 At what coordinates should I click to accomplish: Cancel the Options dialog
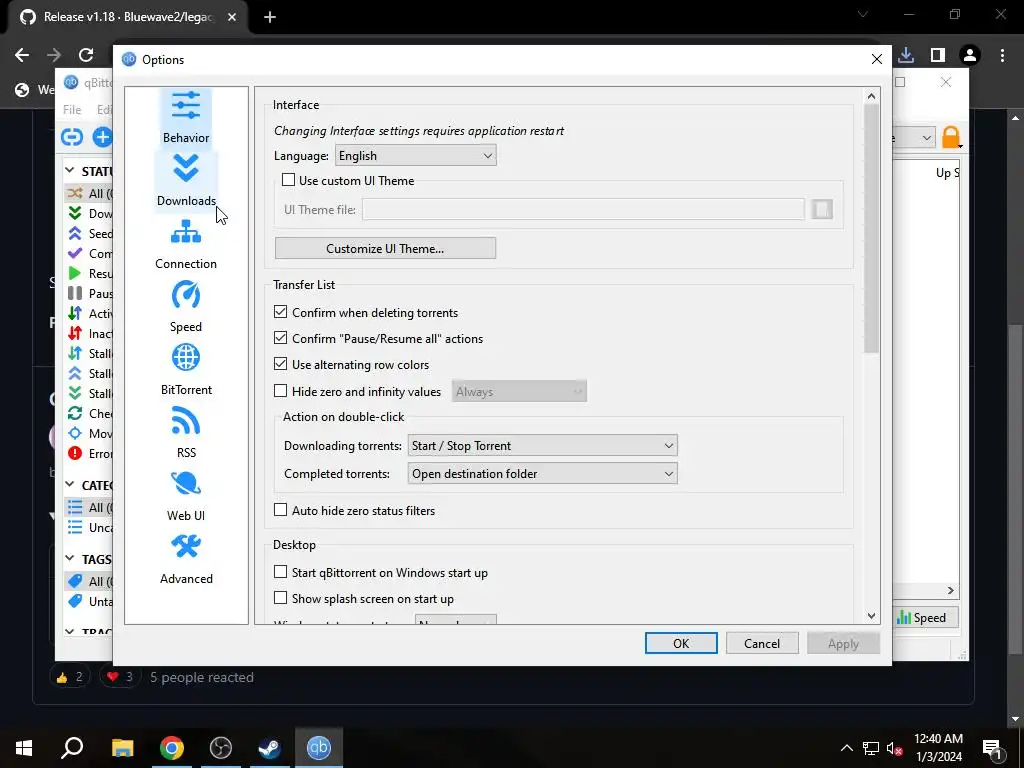point(762,643)
